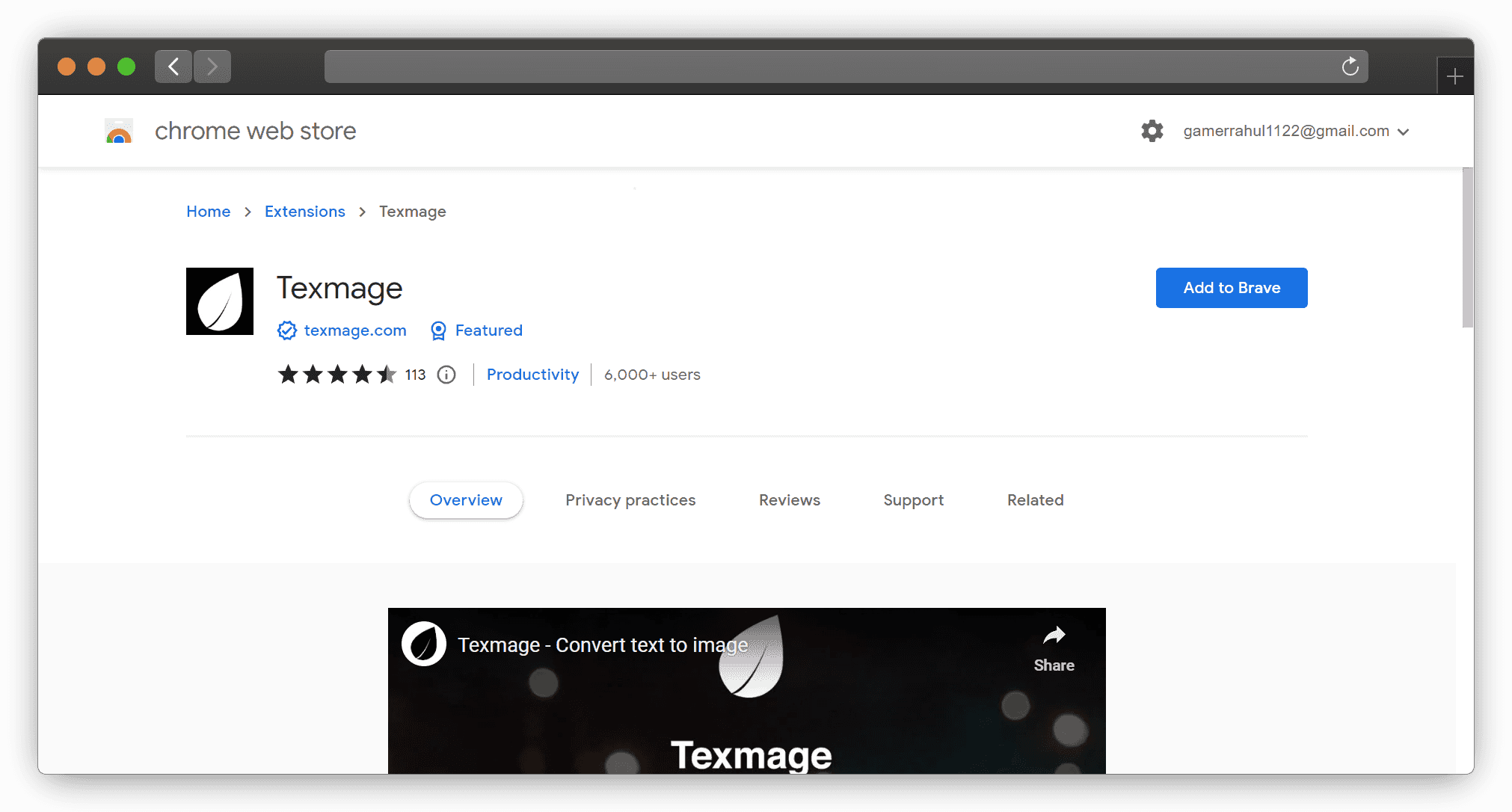Image resolution: width=1512 pixels, height=812 pixels.
Task: Click the video title 'Texmage - Convert text to image'
Action: click(x=603, y=645)
